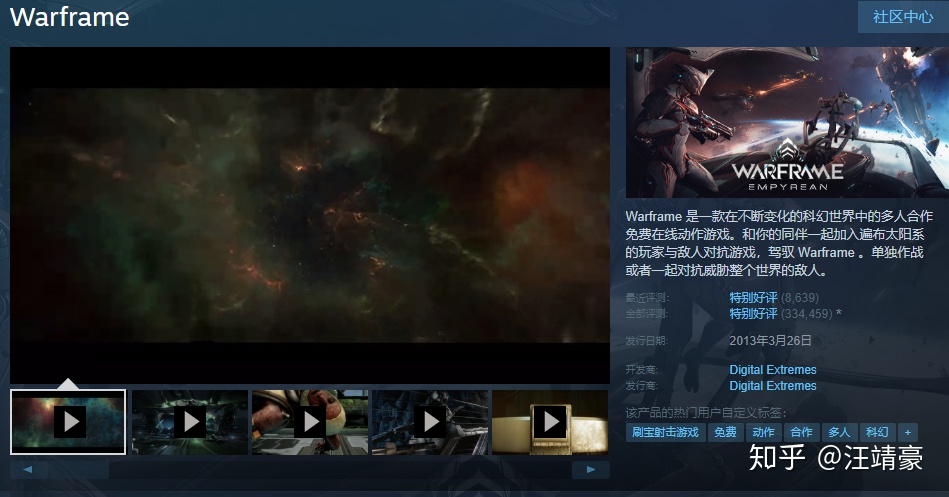This screenshot has height=497, width=949.
Task: Click left arrow of thumbnail scroller
Action: point(27,469)
